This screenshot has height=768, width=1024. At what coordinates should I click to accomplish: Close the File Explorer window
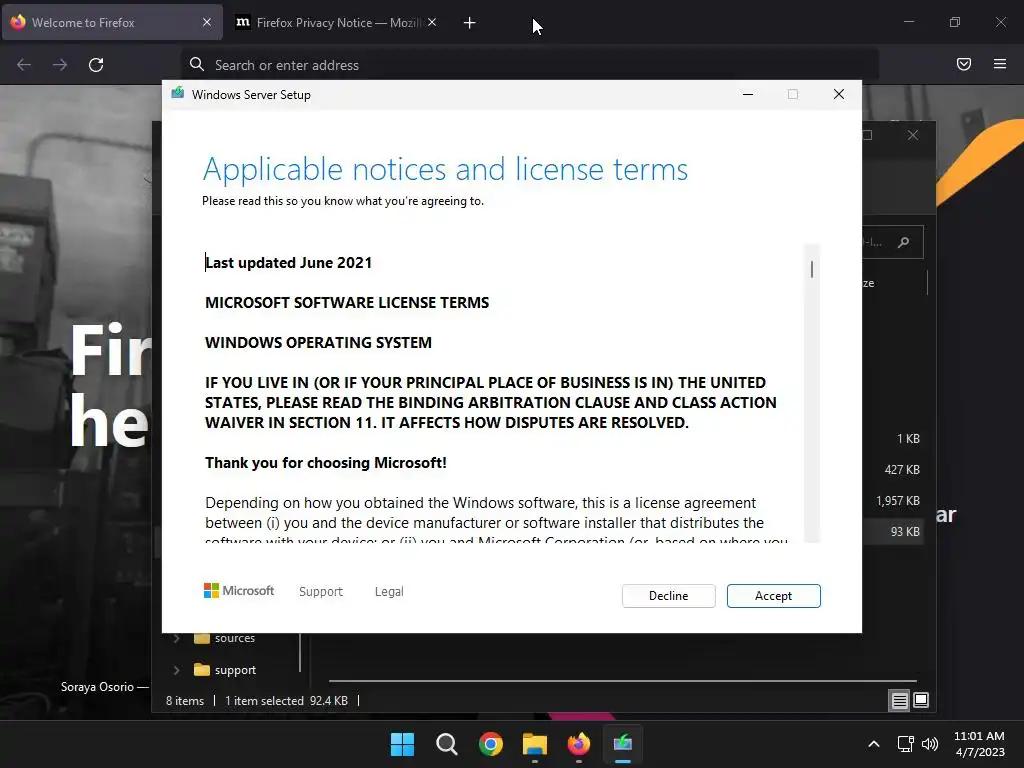(x=913, y=135)
